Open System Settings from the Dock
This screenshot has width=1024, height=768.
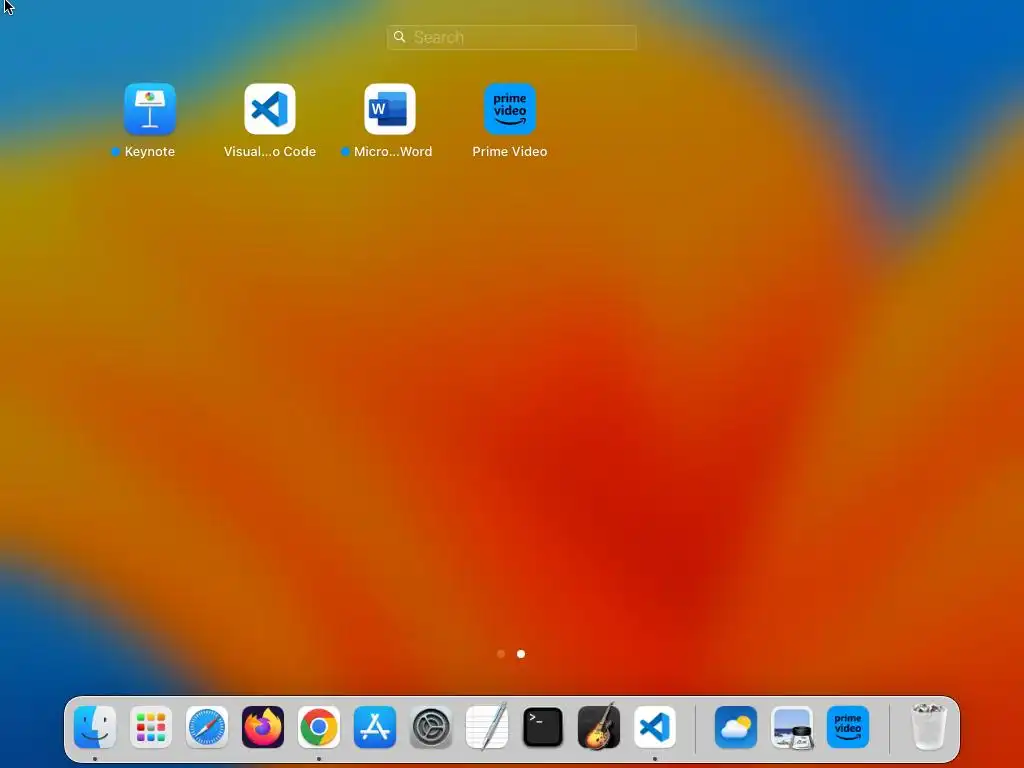pyautogui.click(x=431, y=727)
